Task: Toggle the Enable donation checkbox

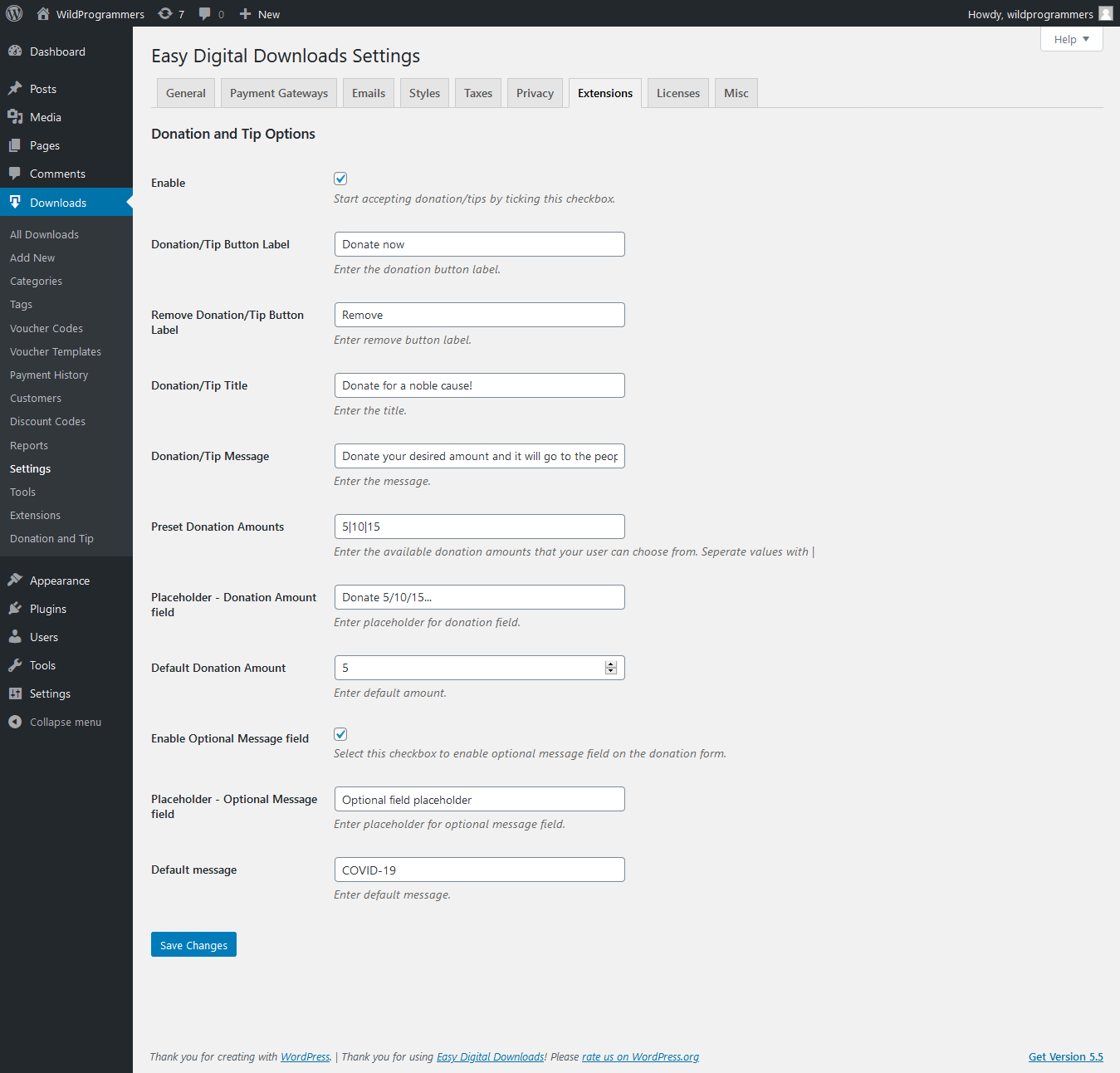Action: click(x=340, y=179)
